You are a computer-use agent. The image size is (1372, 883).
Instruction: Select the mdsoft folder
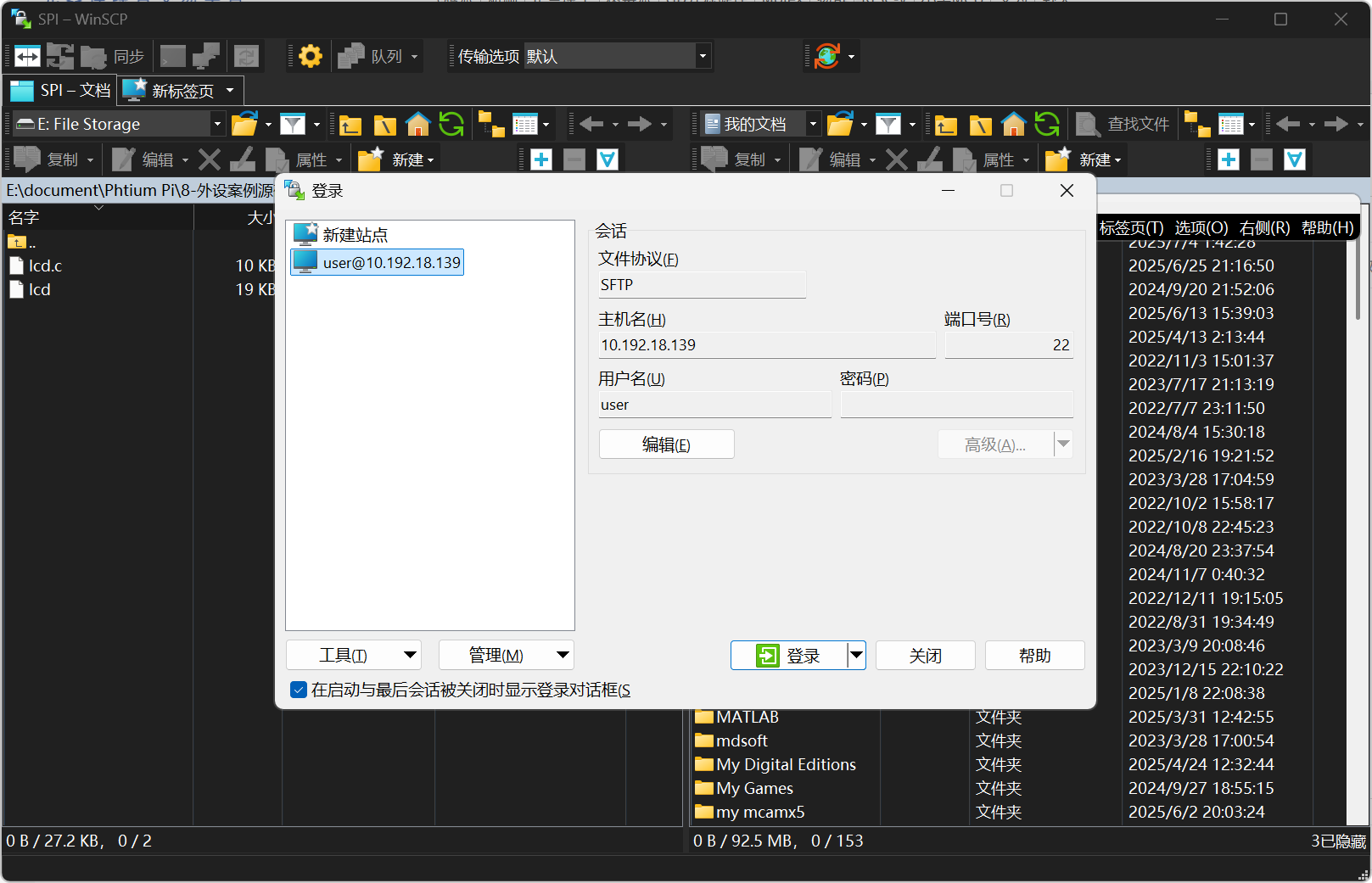coord(731,740)
